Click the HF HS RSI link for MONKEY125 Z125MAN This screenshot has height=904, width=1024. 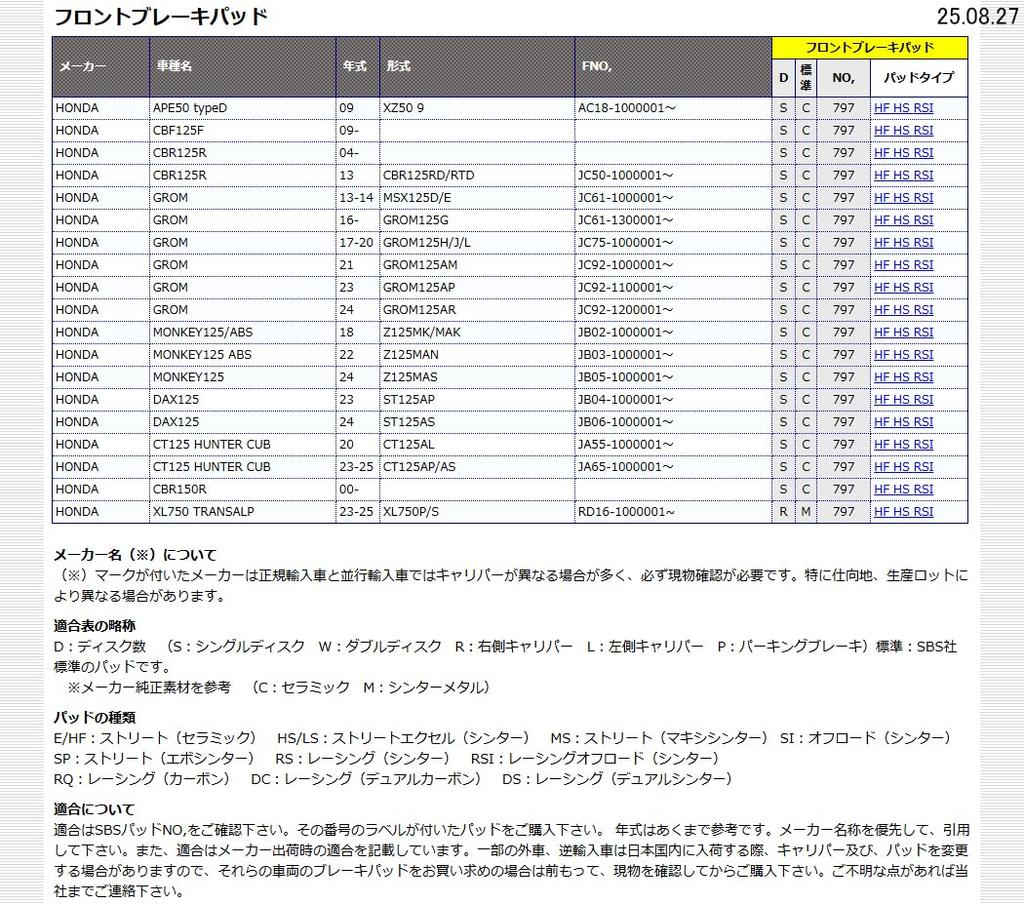point(903,355)
